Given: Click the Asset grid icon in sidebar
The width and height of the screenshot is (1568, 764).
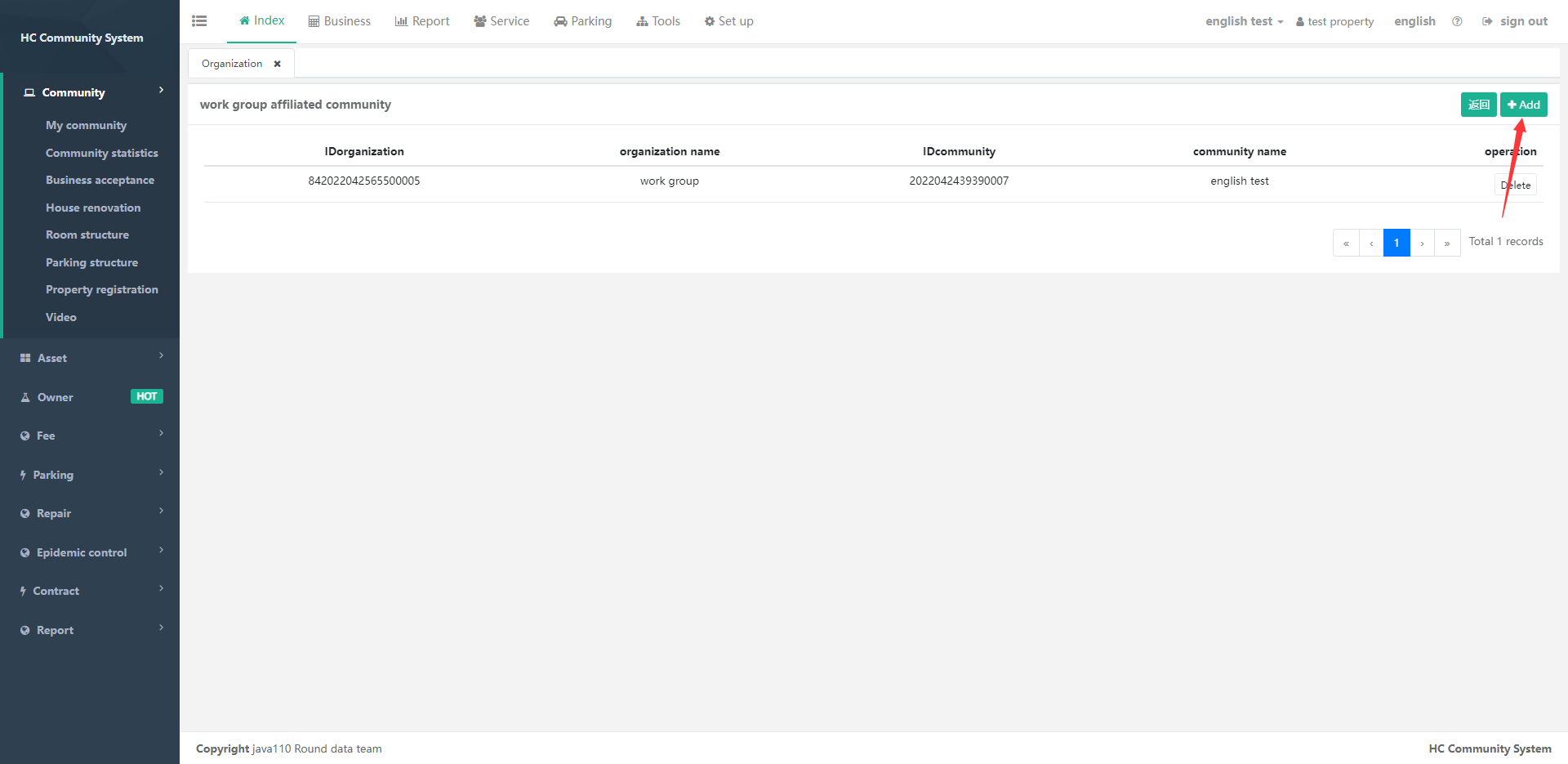Looking at the screenshot, I should (25, 358).
